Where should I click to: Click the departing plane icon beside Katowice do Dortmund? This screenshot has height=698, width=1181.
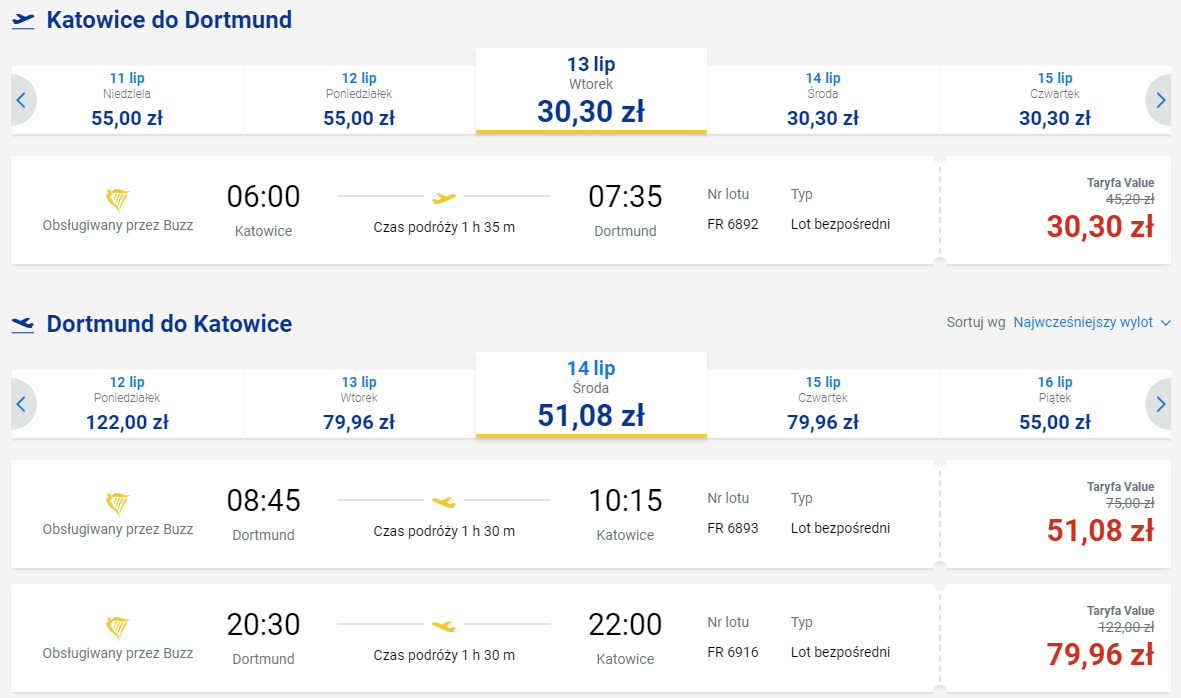pyautogui.click(x=23, y=20)
